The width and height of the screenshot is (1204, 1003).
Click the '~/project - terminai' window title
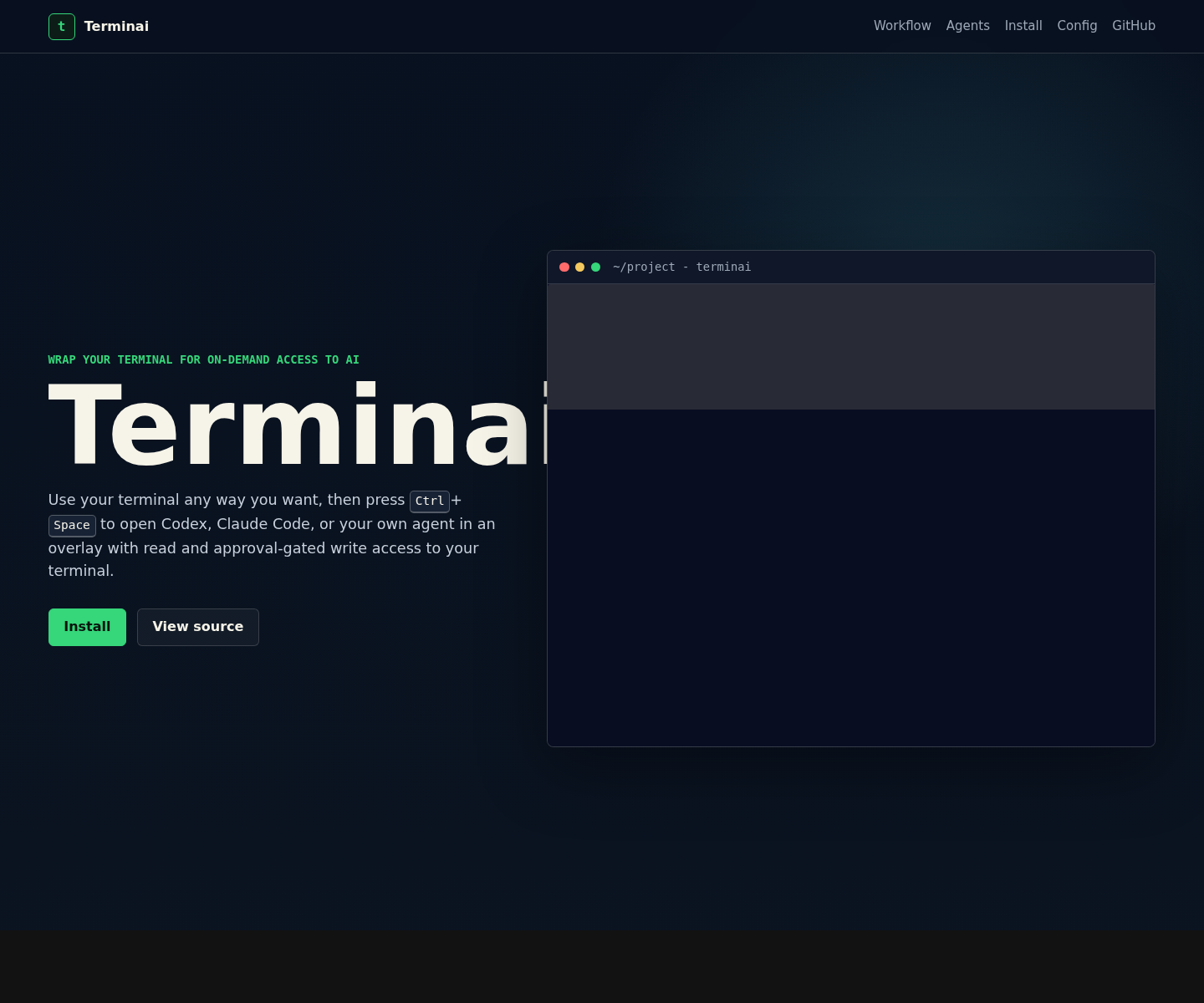[681, 267]
